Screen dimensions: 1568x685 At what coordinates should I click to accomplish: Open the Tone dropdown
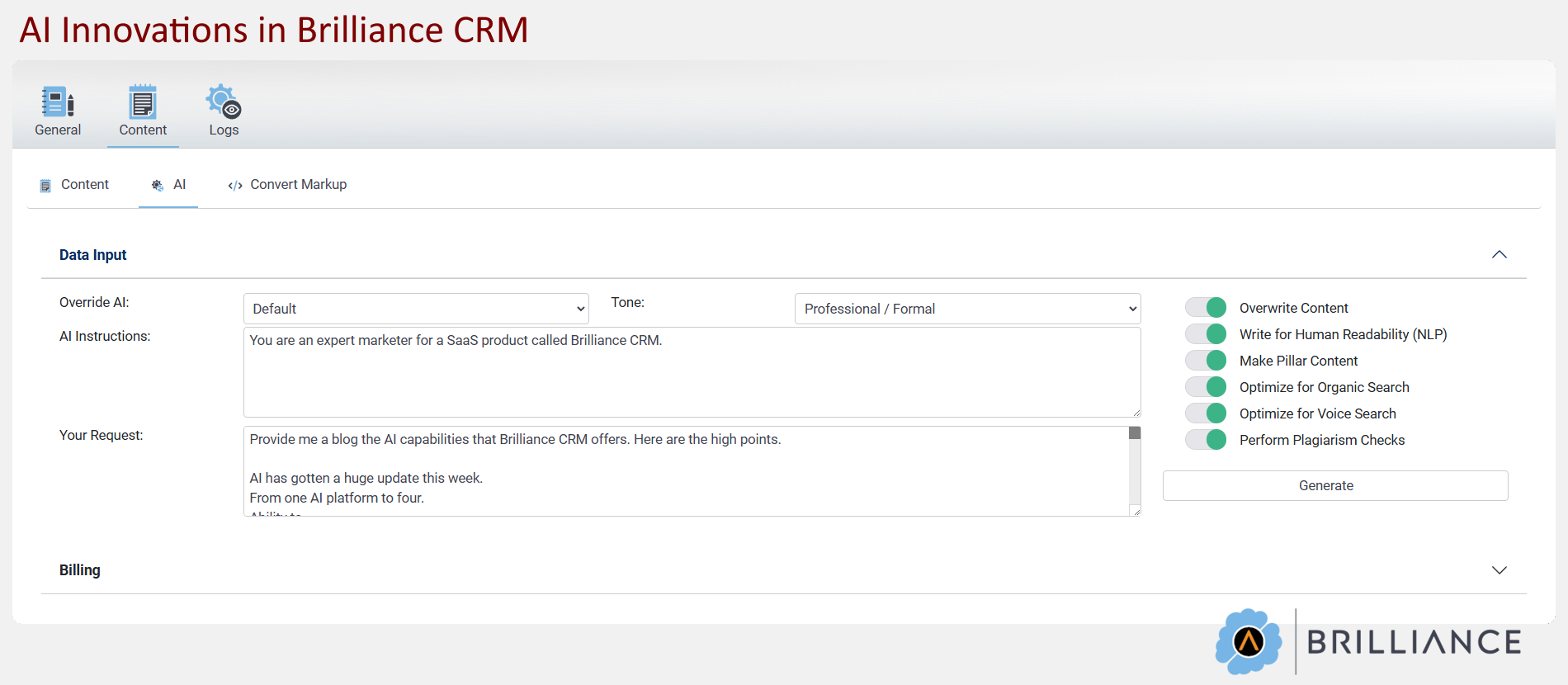[x=967, y=309]
